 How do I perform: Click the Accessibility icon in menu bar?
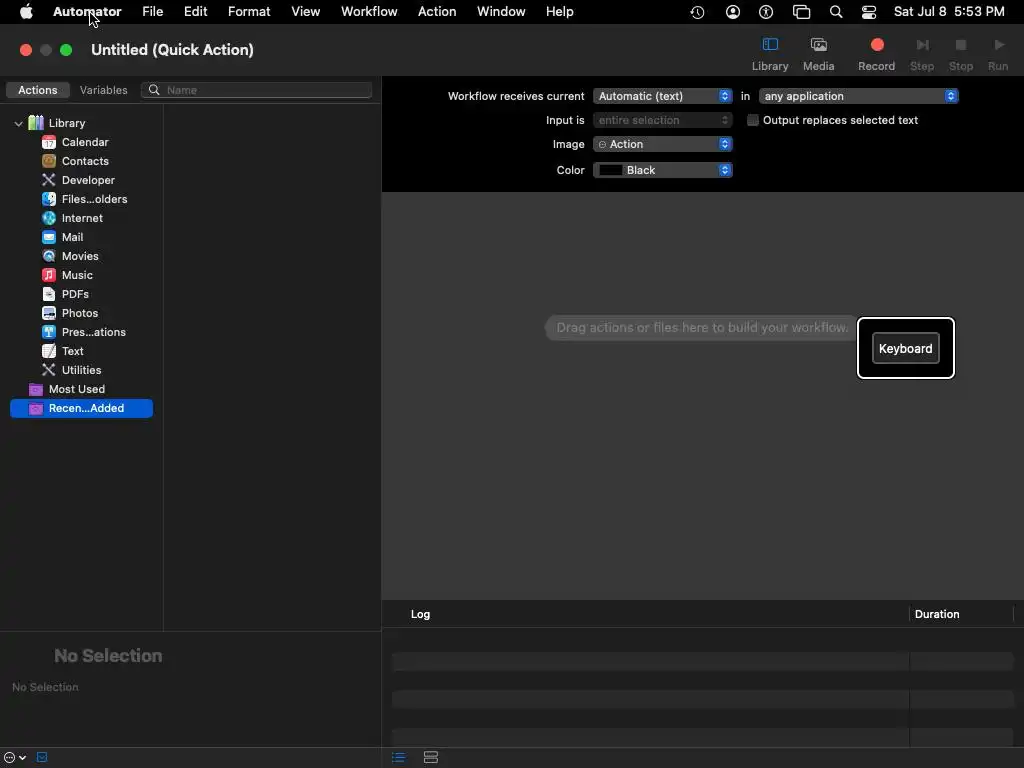(765, 12)
